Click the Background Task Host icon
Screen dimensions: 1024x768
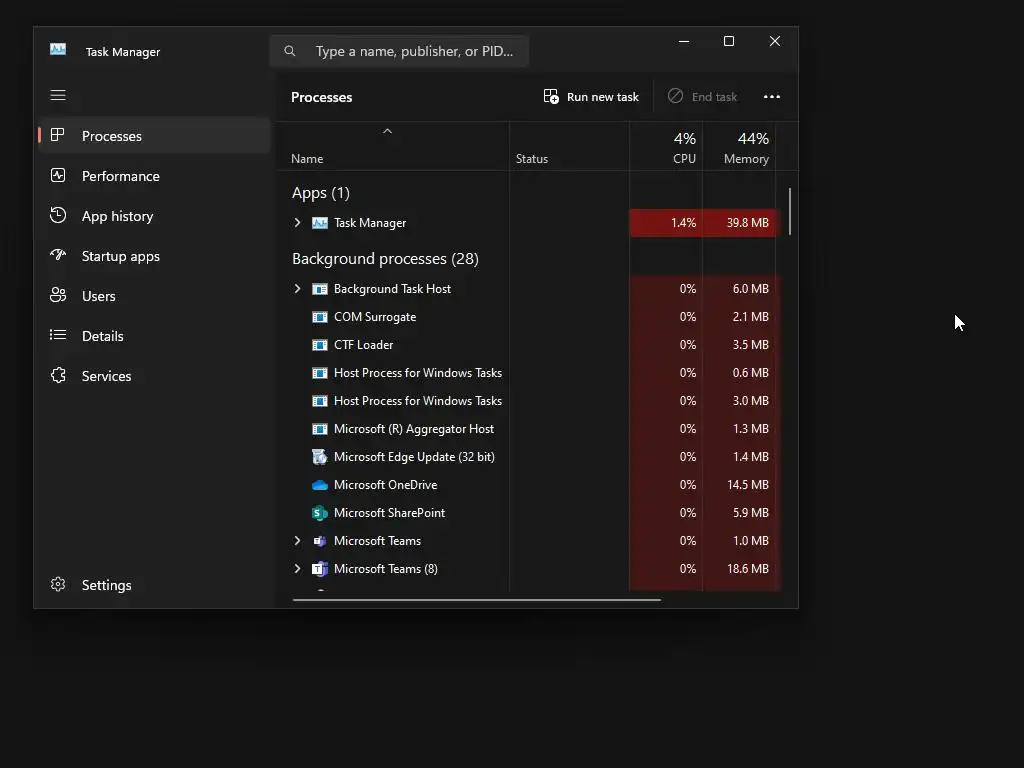pos(319,289)
